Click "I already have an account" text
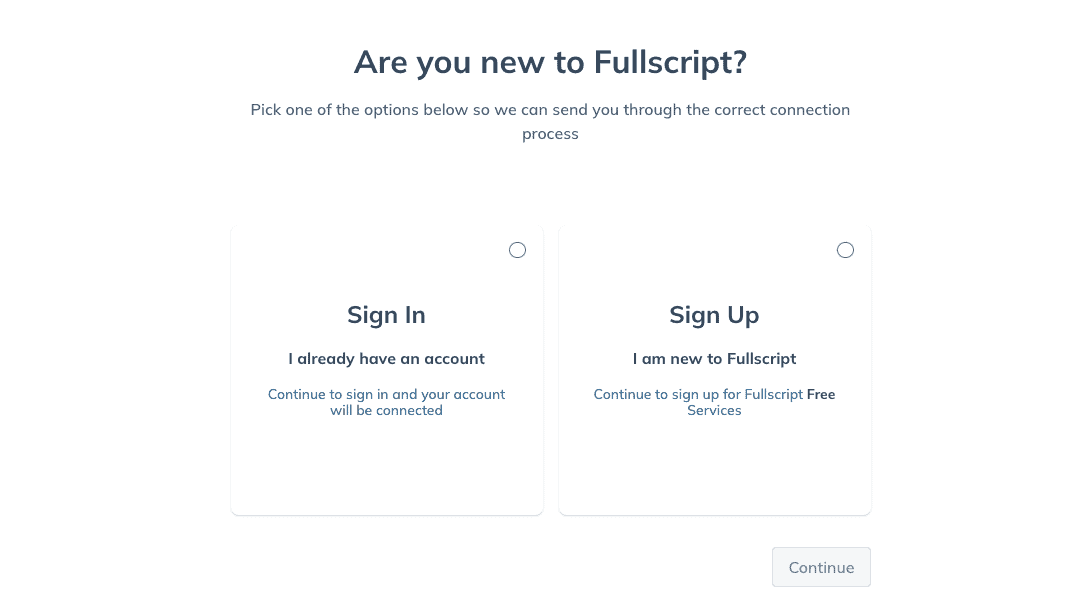 pos(386,358)
